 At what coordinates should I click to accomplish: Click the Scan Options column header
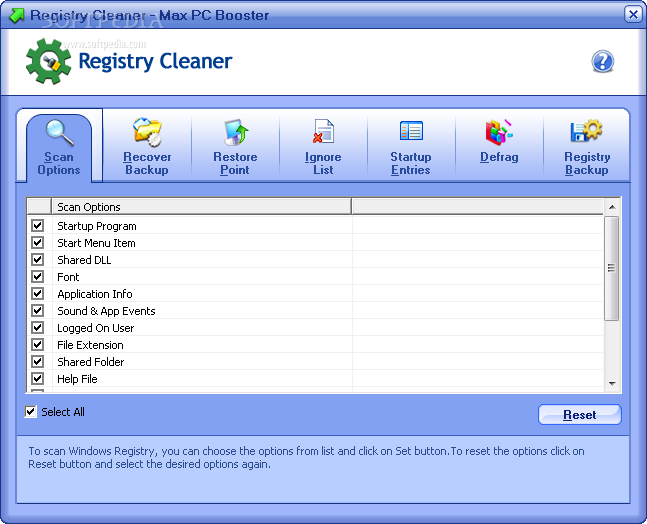(x=201, y=206)
